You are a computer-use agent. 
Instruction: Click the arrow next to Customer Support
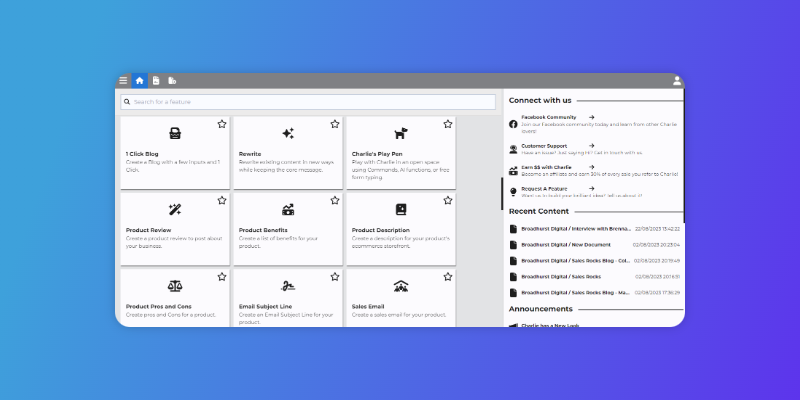[591, 146]
